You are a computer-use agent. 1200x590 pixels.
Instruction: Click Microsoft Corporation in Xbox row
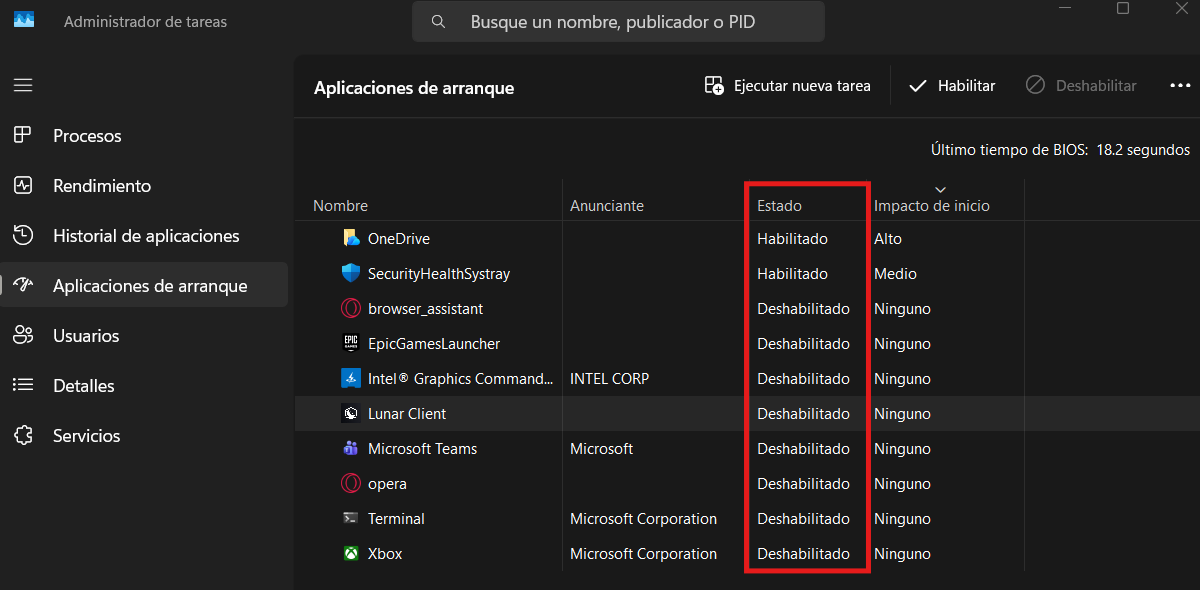point(643,553)
